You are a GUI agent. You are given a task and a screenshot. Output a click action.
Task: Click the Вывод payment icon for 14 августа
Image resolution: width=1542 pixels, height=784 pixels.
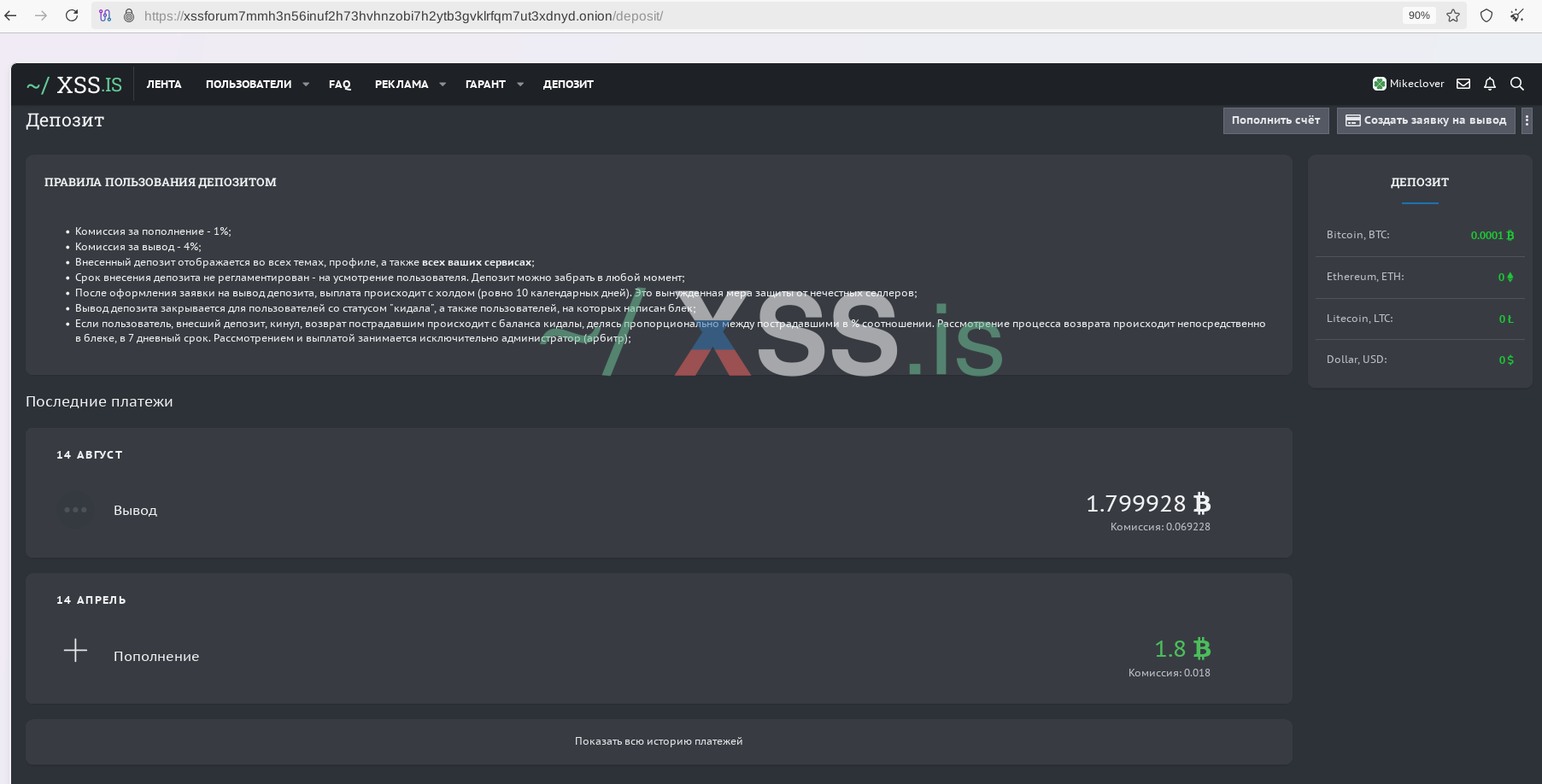coord(75,509)
